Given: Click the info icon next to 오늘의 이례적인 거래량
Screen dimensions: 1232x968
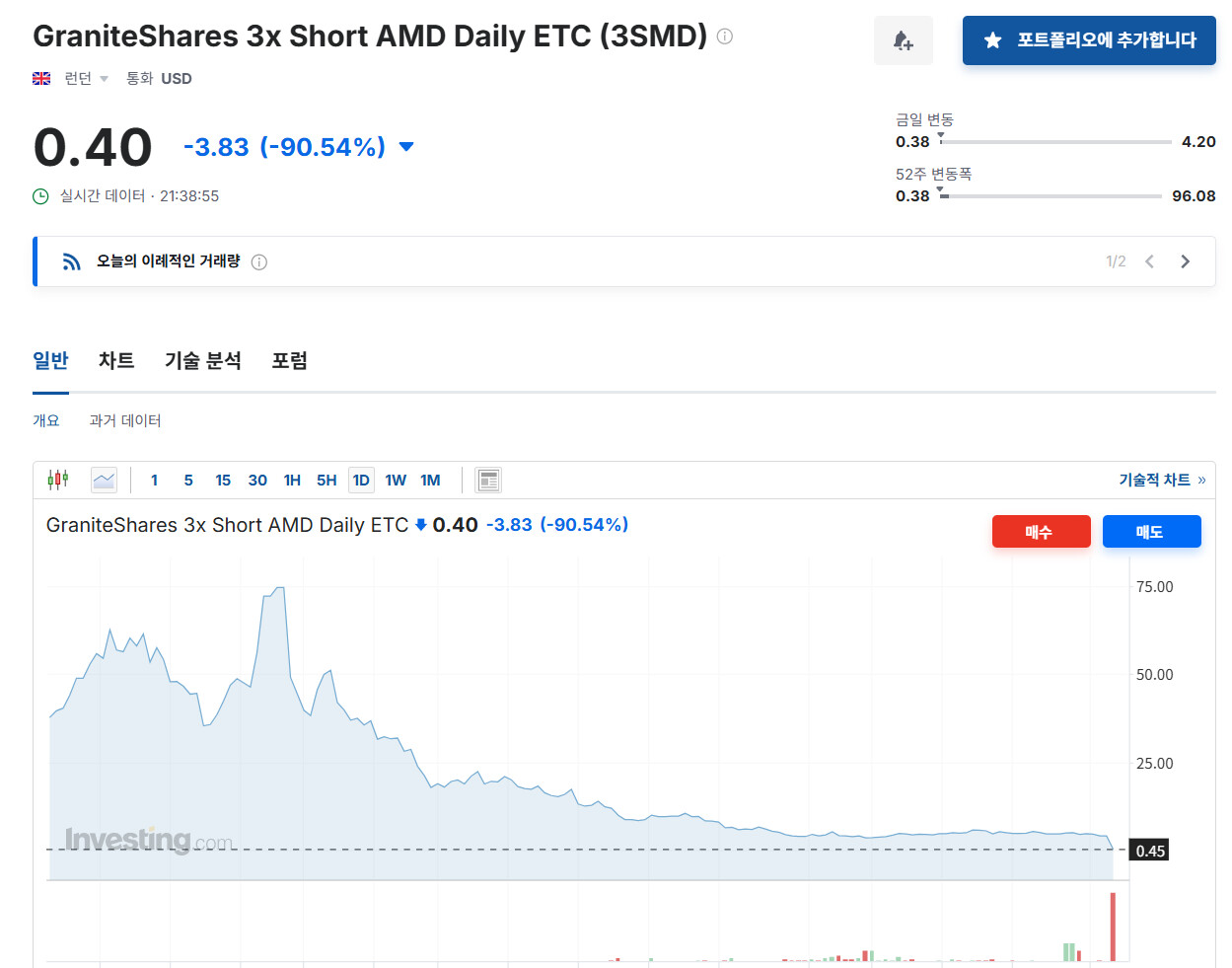Looking at the screenshot, I should [259, 262].
